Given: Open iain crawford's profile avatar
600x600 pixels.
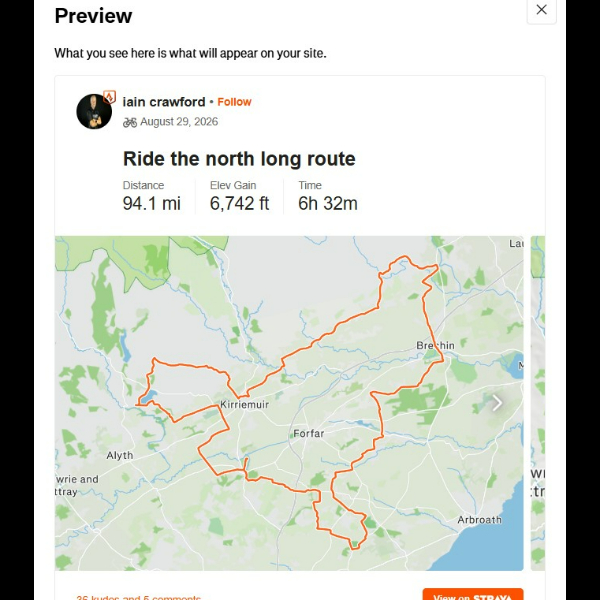Looking at the screenshot, I should [94, 111].
